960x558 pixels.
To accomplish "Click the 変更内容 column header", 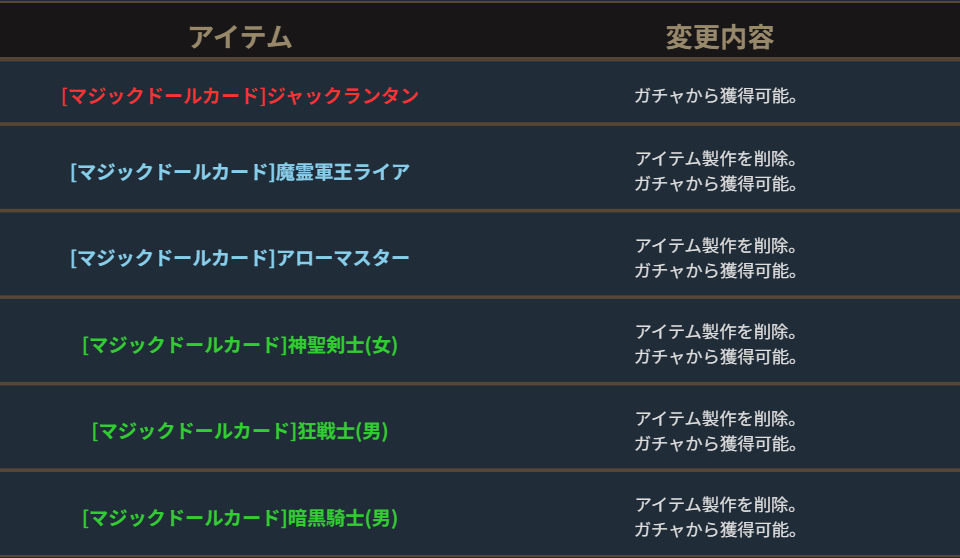I will [719, 38].
